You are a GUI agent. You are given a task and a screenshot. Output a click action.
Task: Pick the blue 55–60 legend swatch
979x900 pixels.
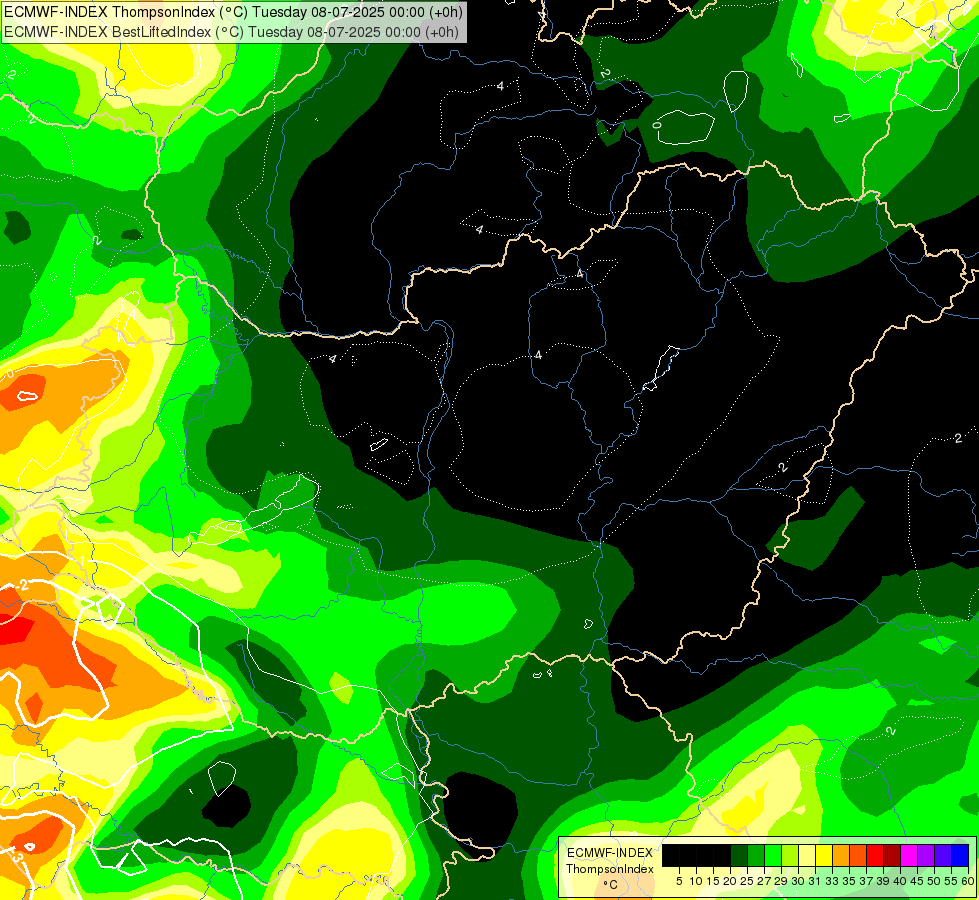[x=960, y=855]
